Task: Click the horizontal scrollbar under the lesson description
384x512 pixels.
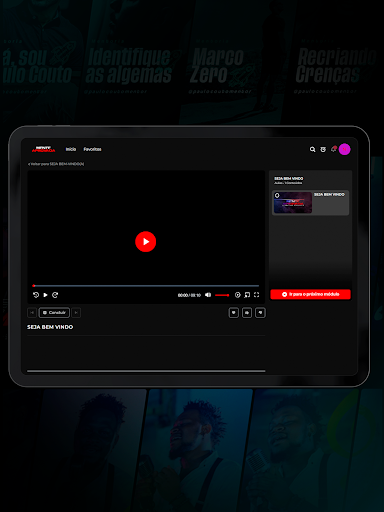Action: (x=146, y=371)
